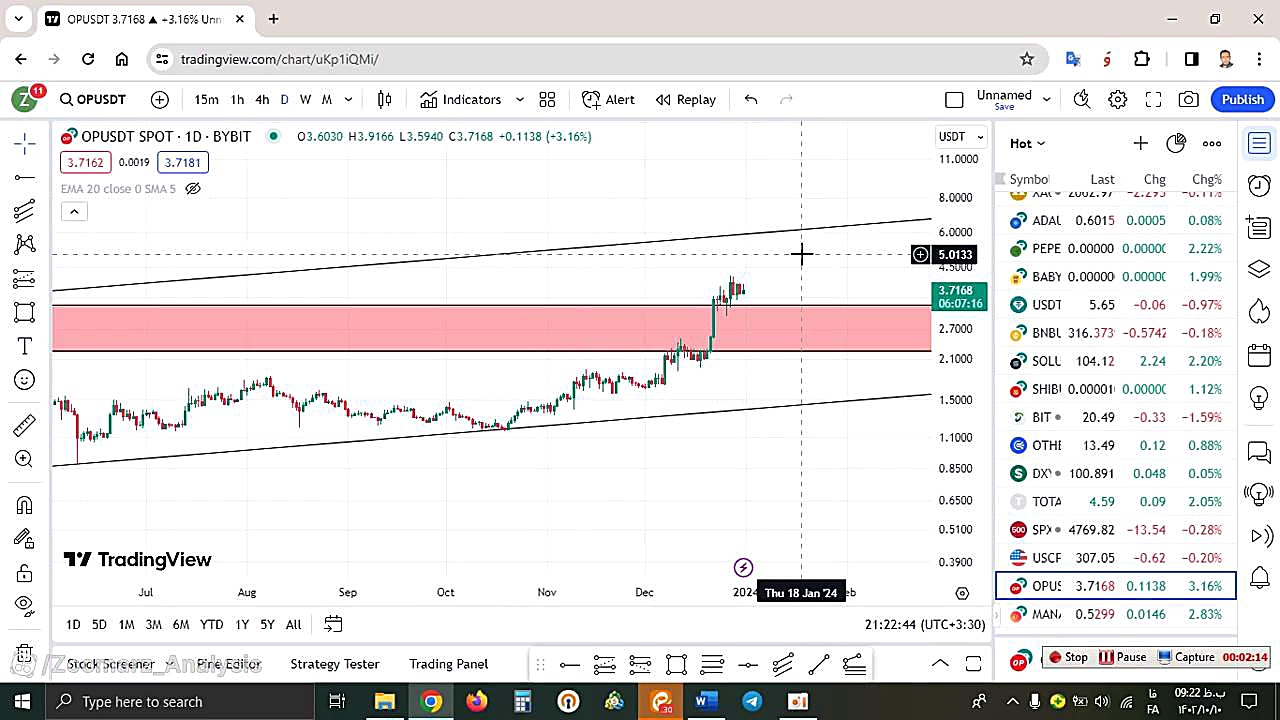Open the Fib/pitchfork tools icon
The width and height of the screenshot is (1280, 720).
tap(25, 210)
